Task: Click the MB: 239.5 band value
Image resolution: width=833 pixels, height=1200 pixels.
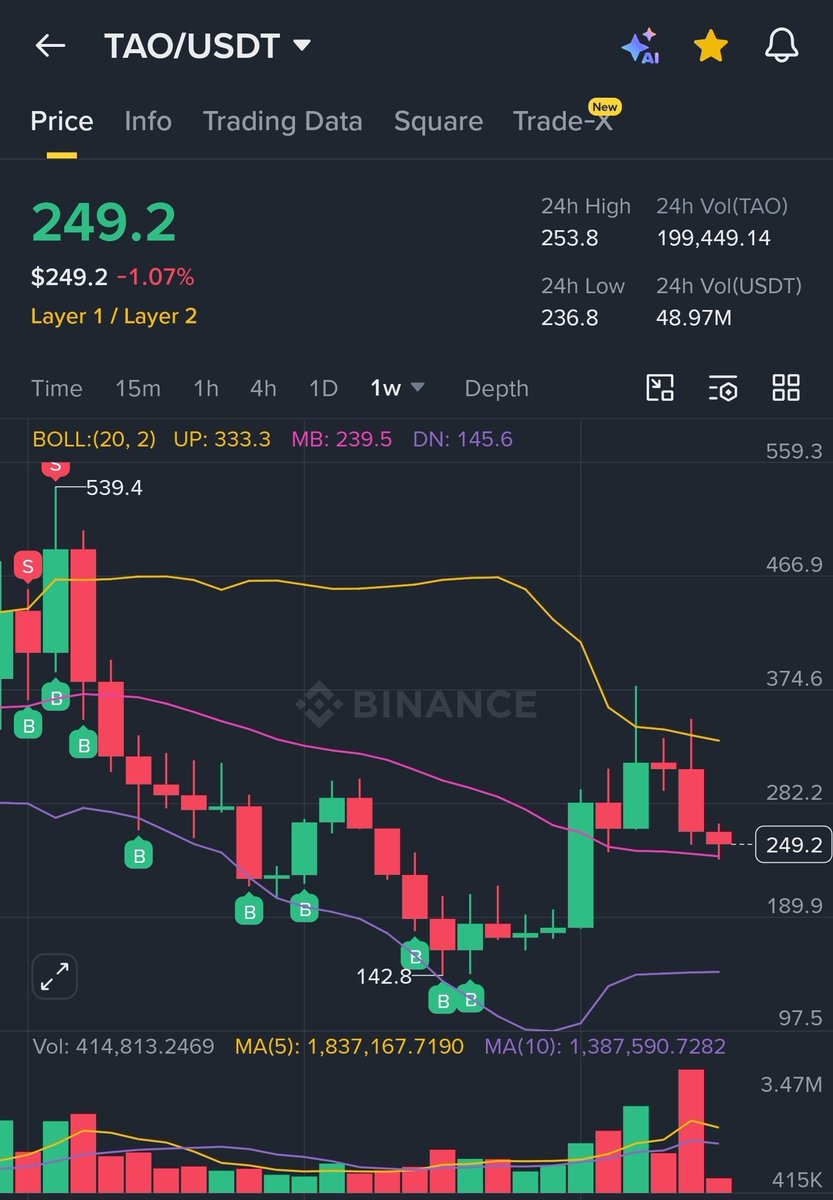Action: (x=341, y=439)
